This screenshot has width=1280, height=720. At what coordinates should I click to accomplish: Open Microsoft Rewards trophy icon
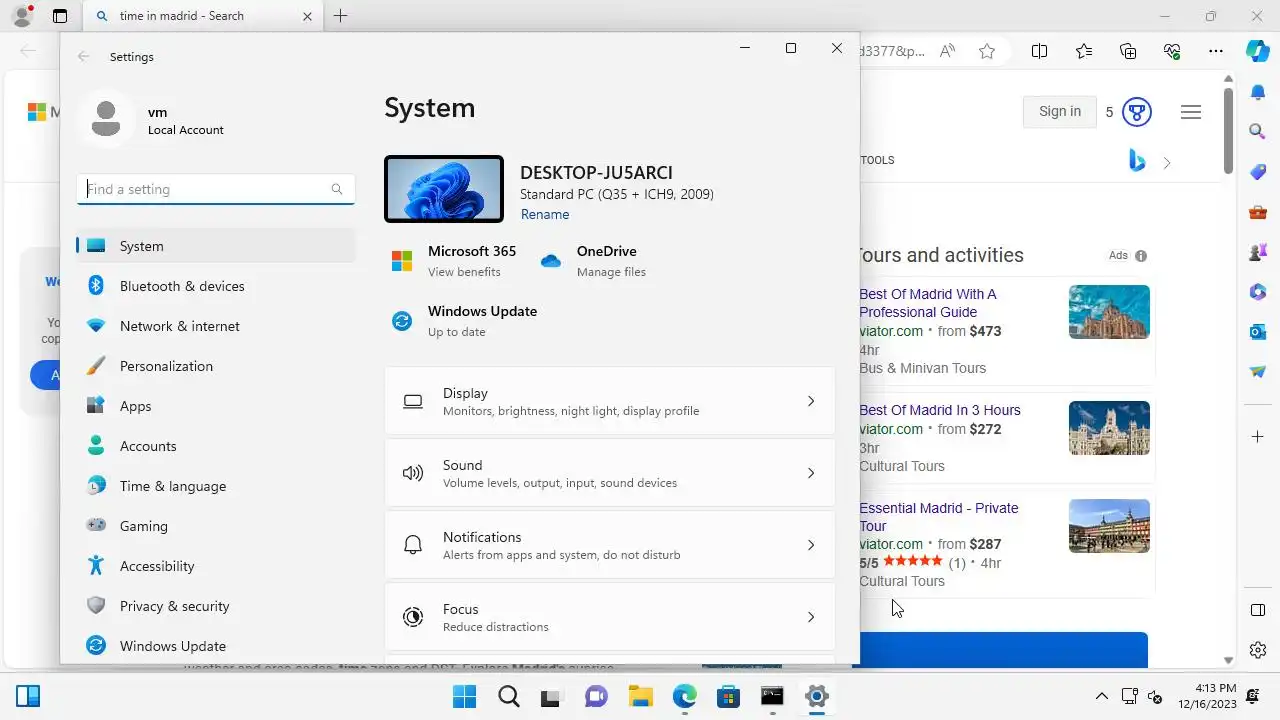(x=1137, y=112)
